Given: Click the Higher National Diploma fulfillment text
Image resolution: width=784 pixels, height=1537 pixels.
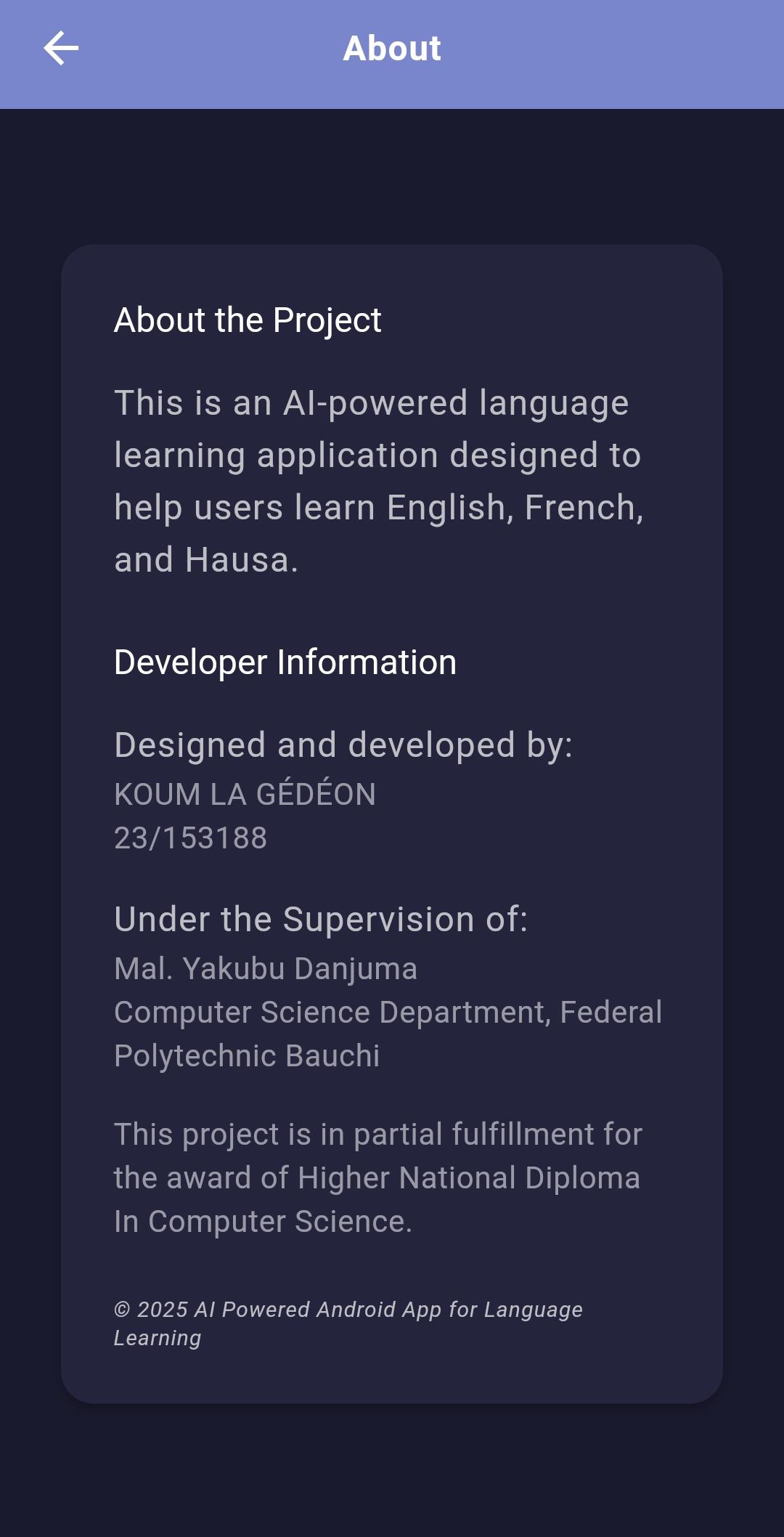Looking at the screenshot, I should tap(377, 1177).
